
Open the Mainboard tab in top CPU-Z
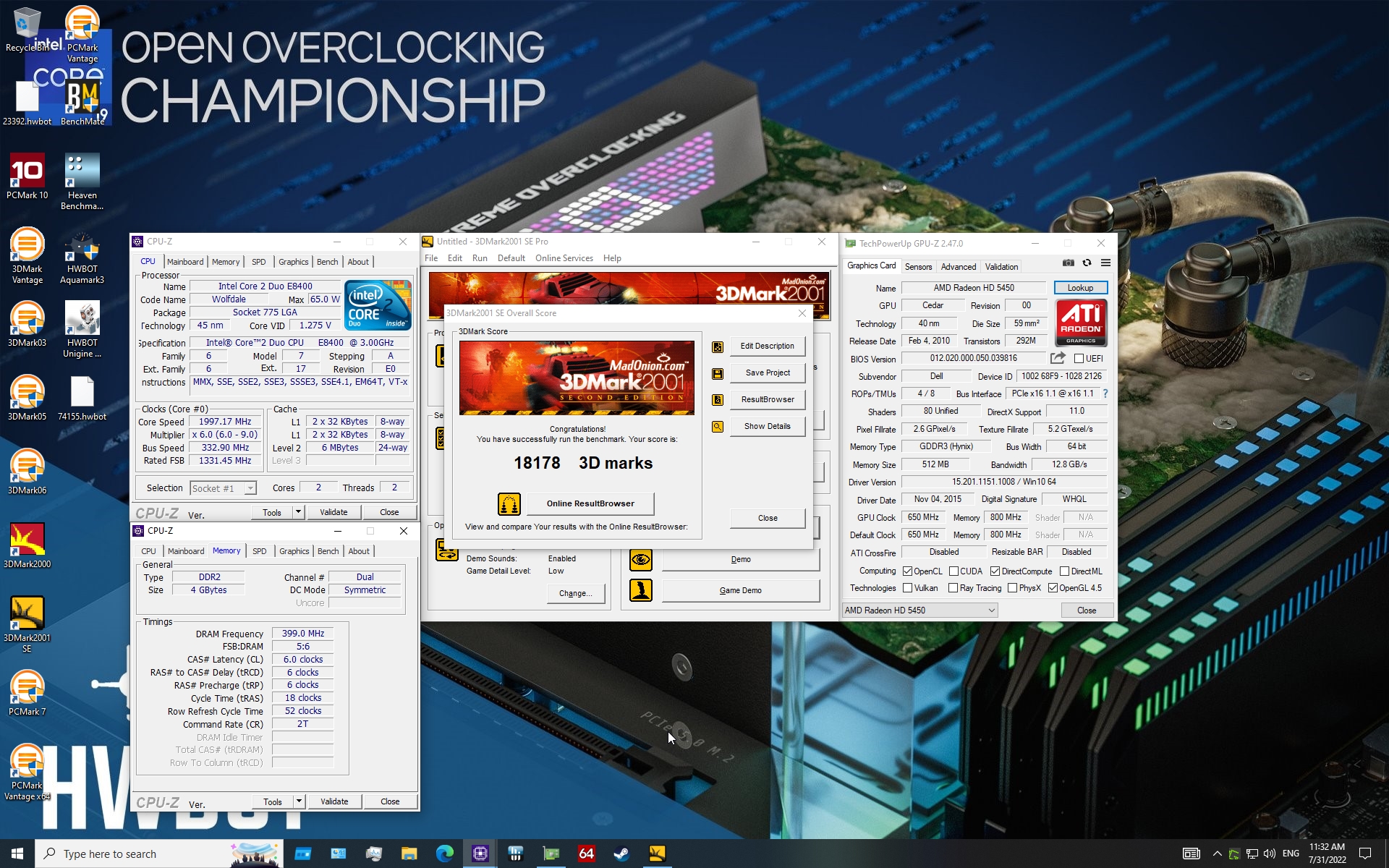click(185, 262)
